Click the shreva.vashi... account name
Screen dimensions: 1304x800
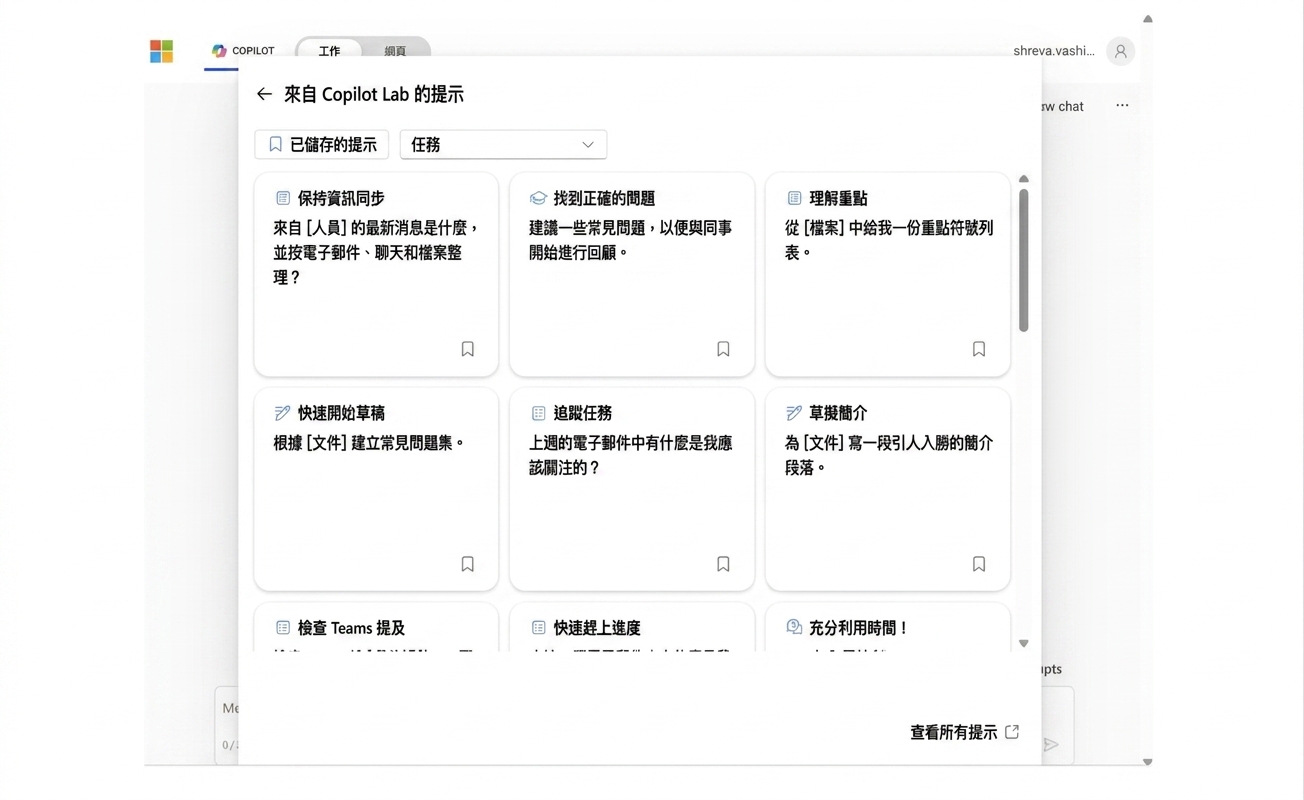(1053, 51)
